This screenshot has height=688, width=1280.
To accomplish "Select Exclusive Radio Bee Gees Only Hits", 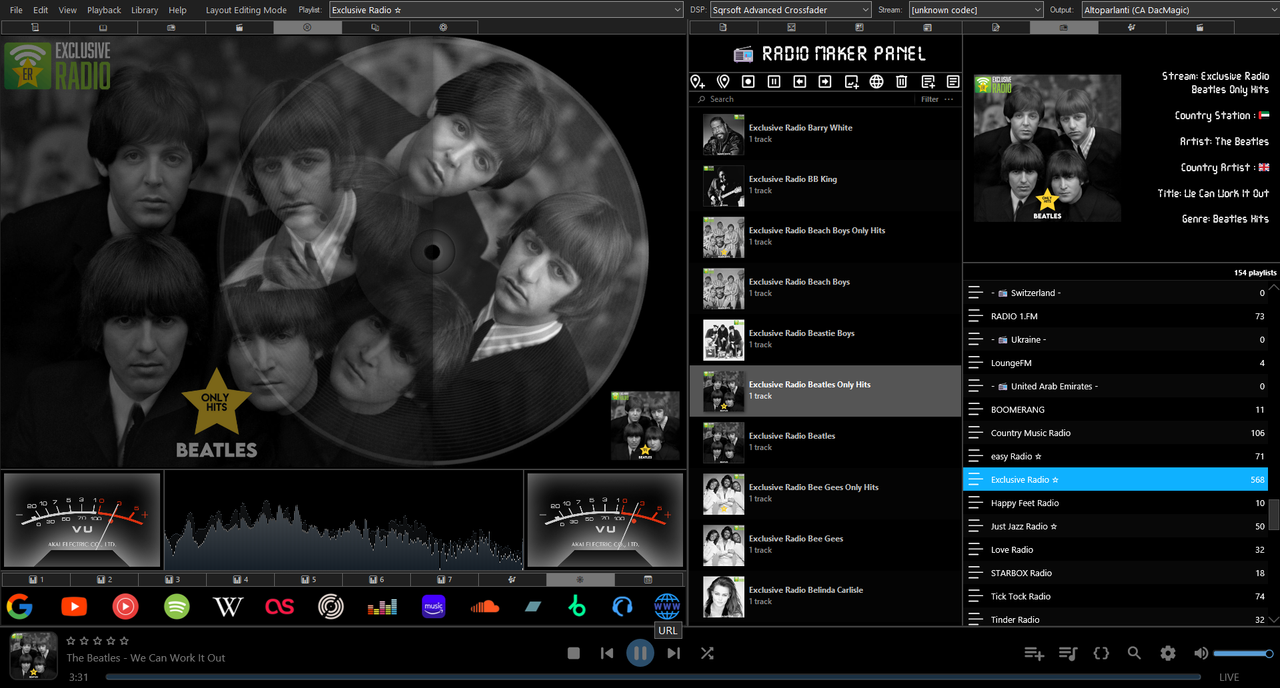I will click(x=825, y=493).
